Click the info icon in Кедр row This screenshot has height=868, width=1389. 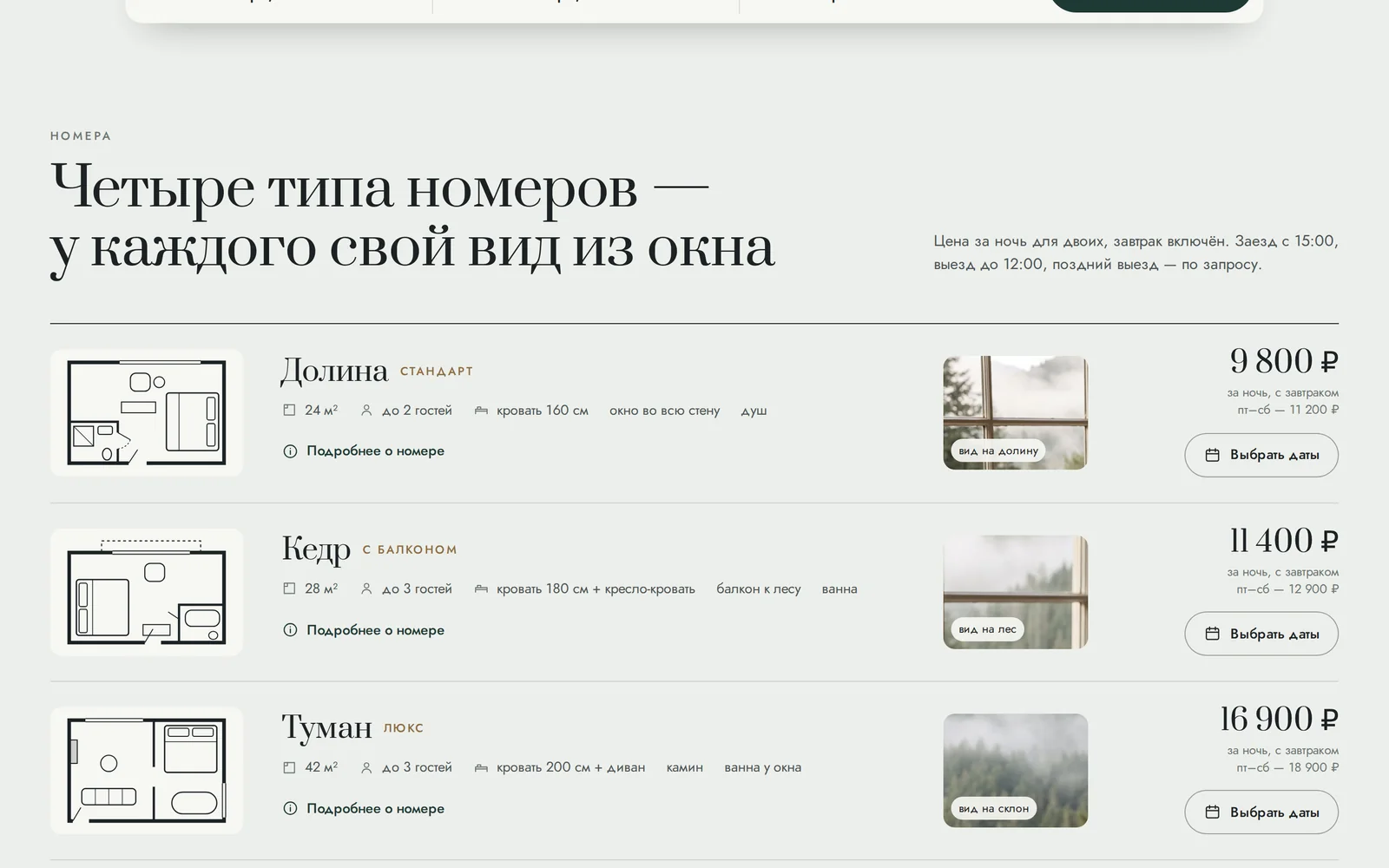pyautogui.click(x=290, y=630)
